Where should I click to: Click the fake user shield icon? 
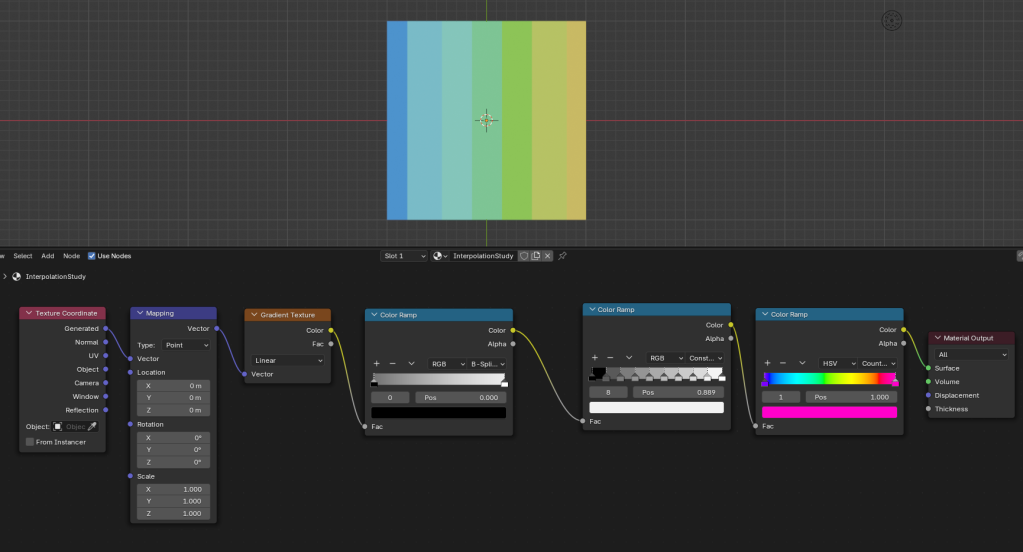coord(523,256)
